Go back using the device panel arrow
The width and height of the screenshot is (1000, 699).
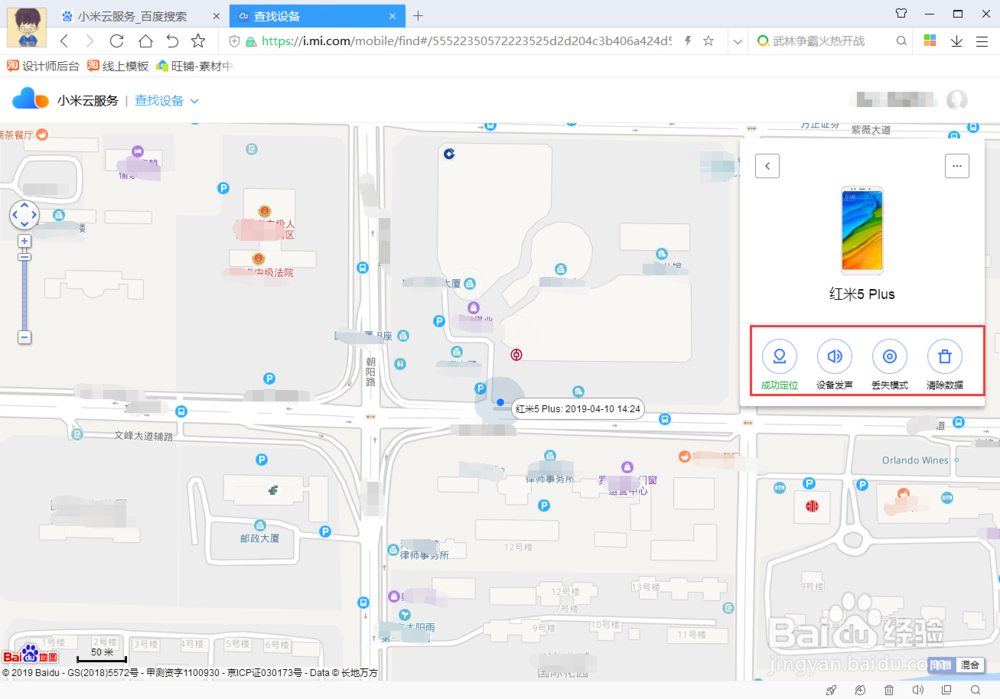767,166
